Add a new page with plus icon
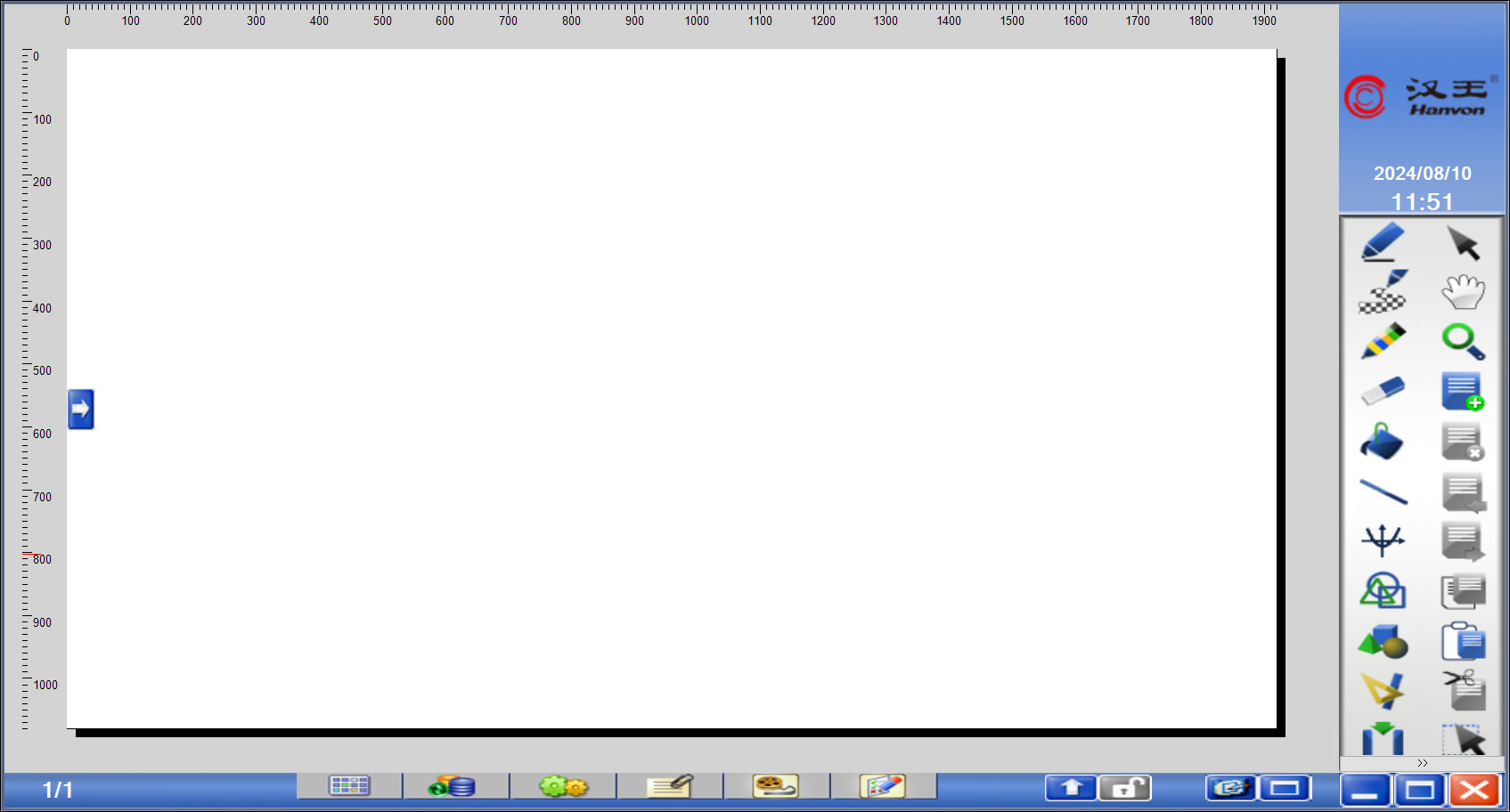This screenshot has height=812, width=1510. (1463, 391)
